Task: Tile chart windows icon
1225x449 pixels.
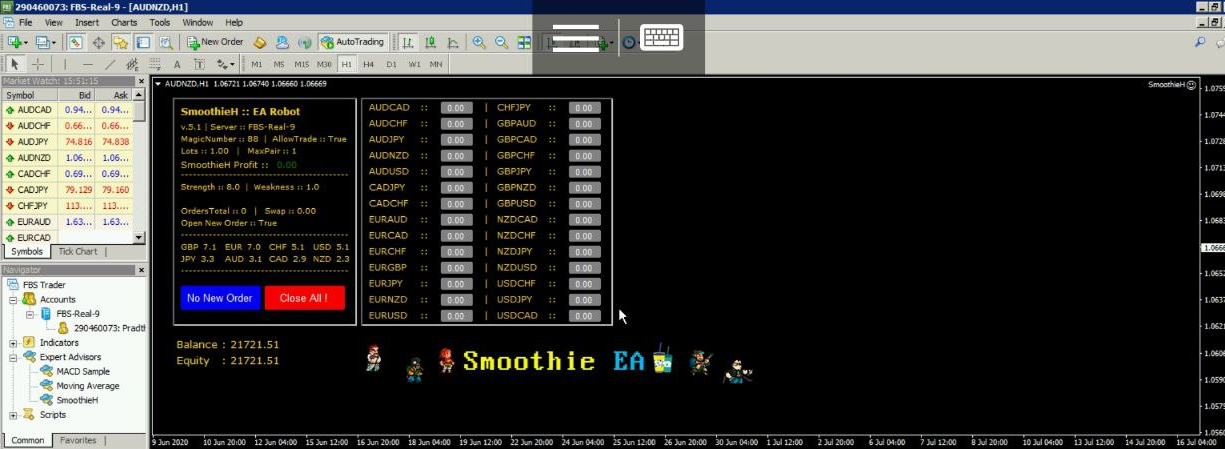Action: 524,42
